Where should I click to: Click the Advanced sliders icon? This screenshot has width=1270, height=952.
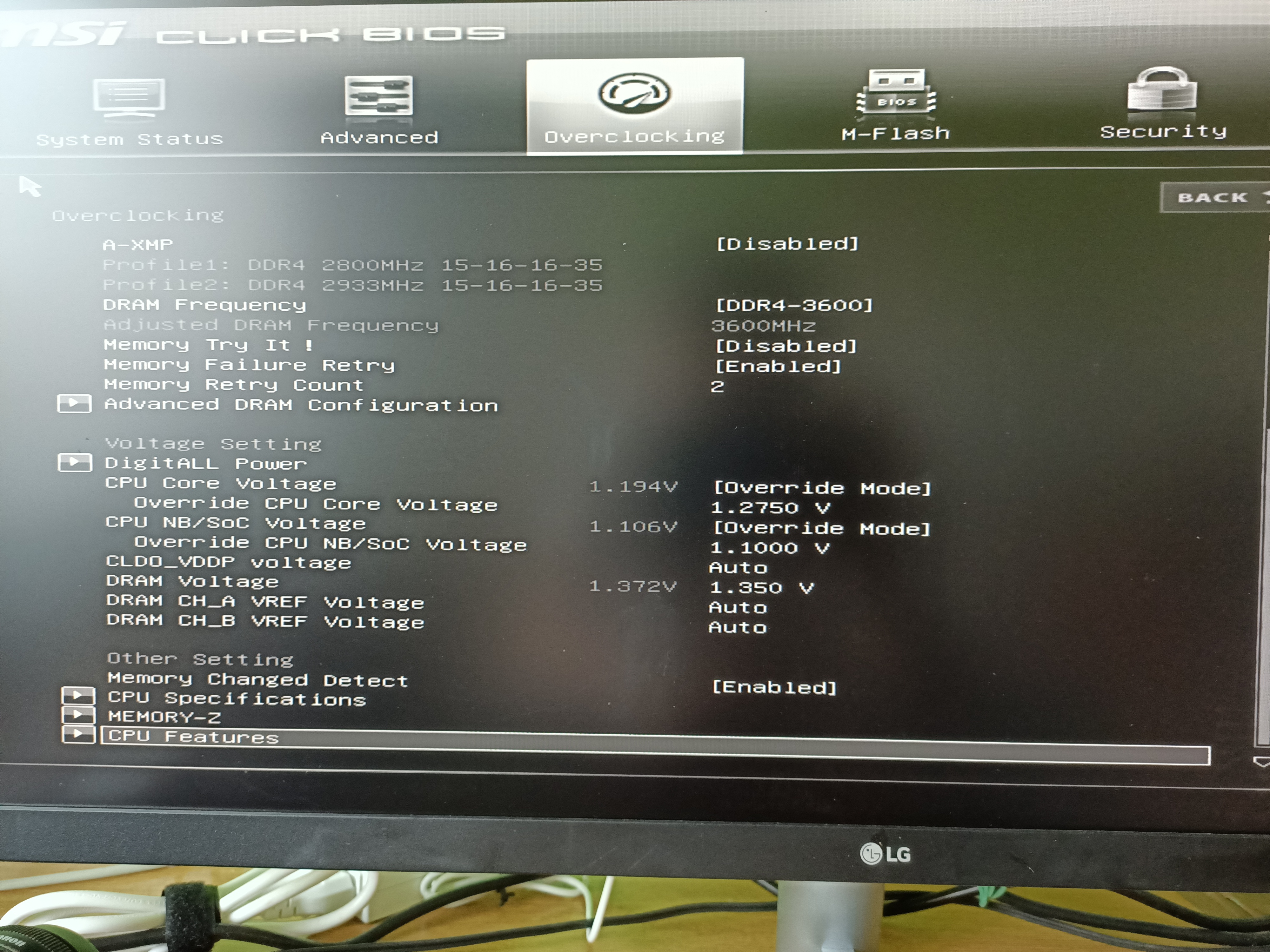(x=378, y=96)
